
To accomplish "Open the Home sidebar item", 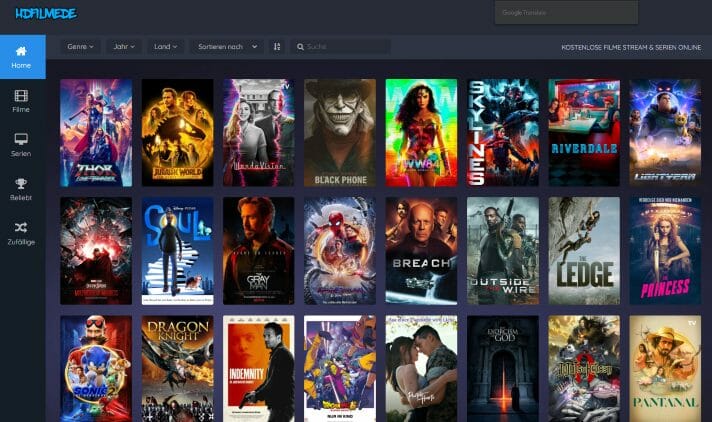I will pos(23,57).
